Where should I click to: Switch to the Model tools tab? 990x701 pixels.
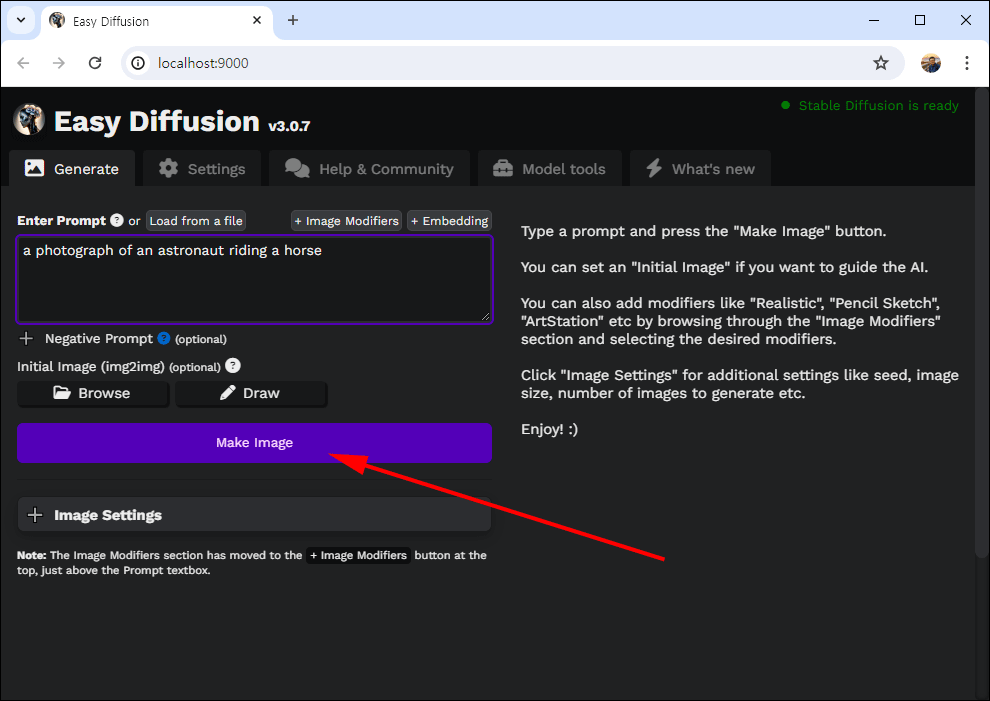[549, 169]
